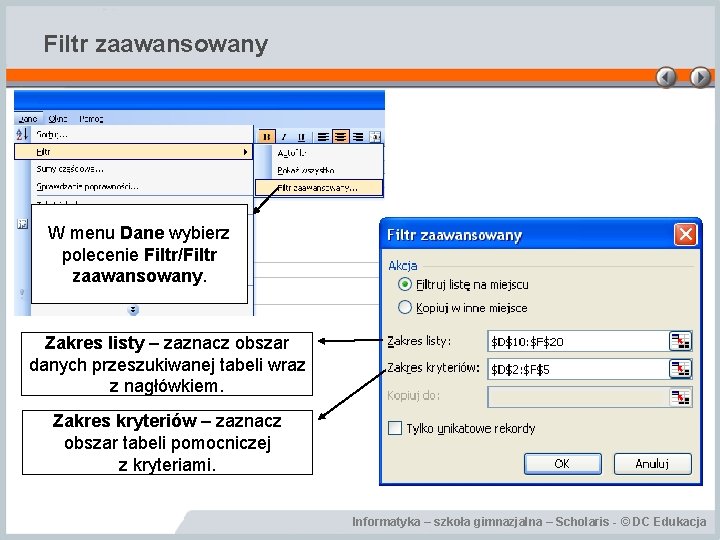
Task: Open the Pomoc menu
Action: point(91,118)
